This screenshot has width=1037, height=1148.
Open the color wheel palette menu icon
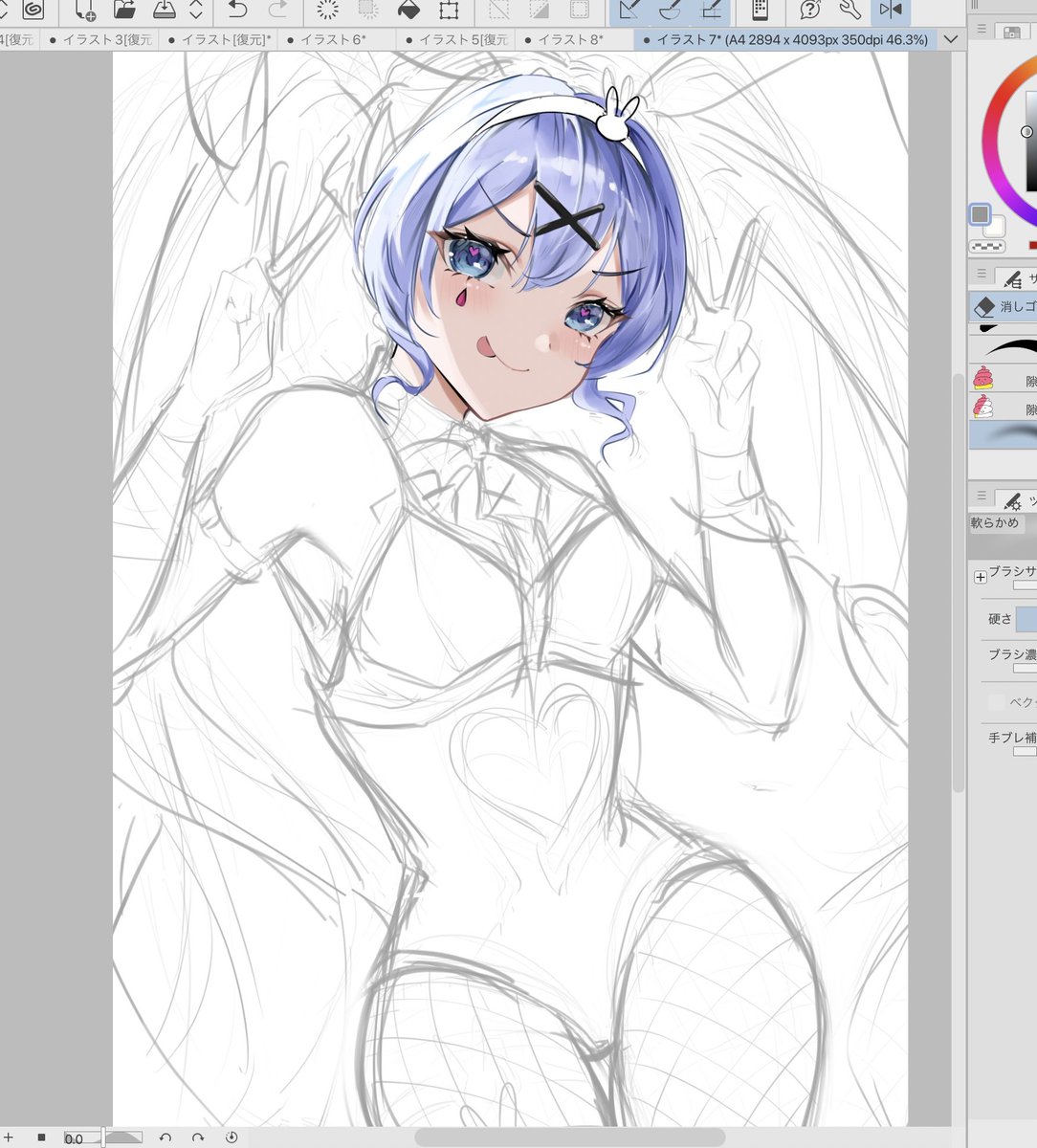980,30
